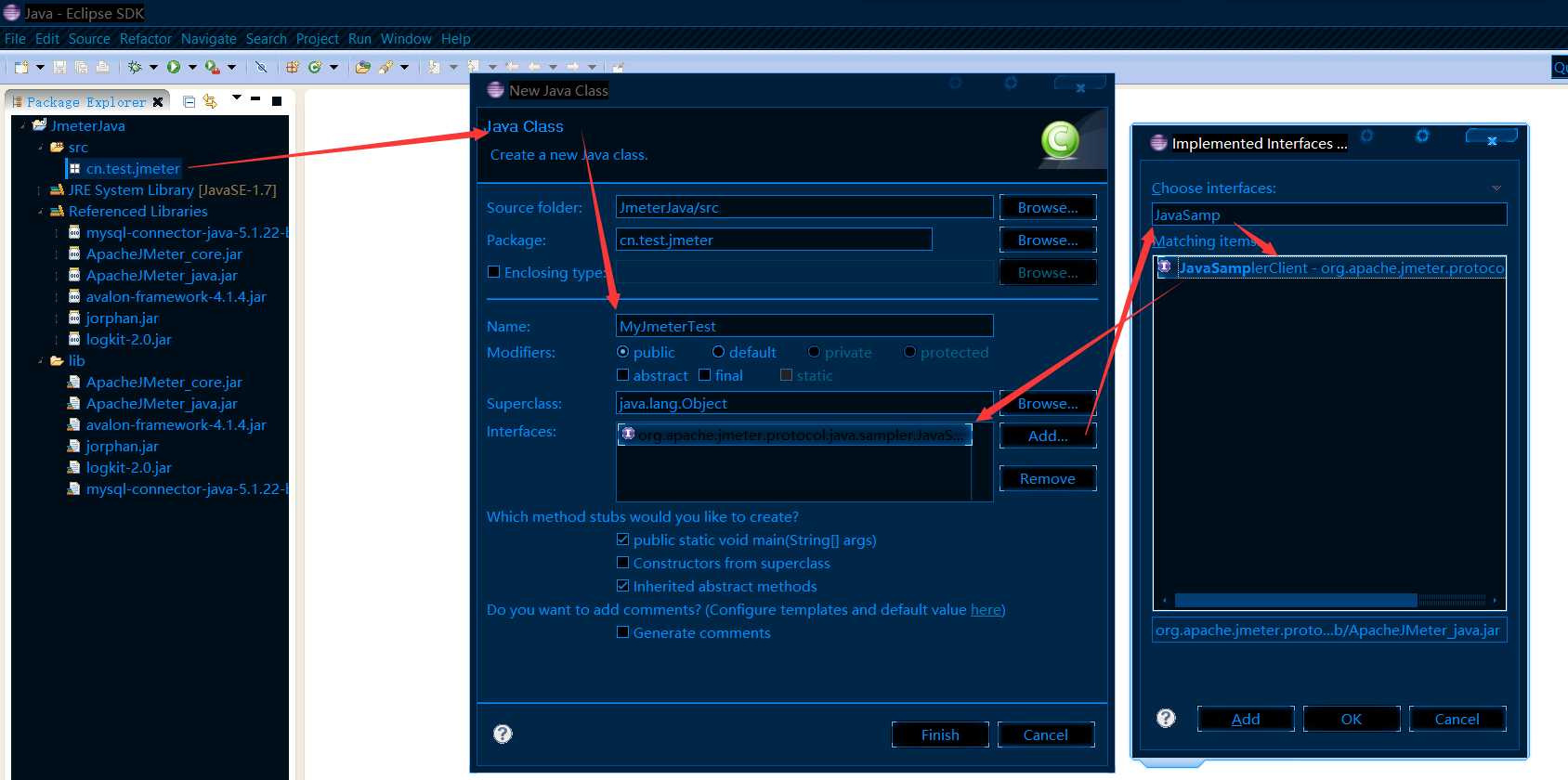Open the Navigate menu
The image size is (1568, 780).
click(209, 39)
